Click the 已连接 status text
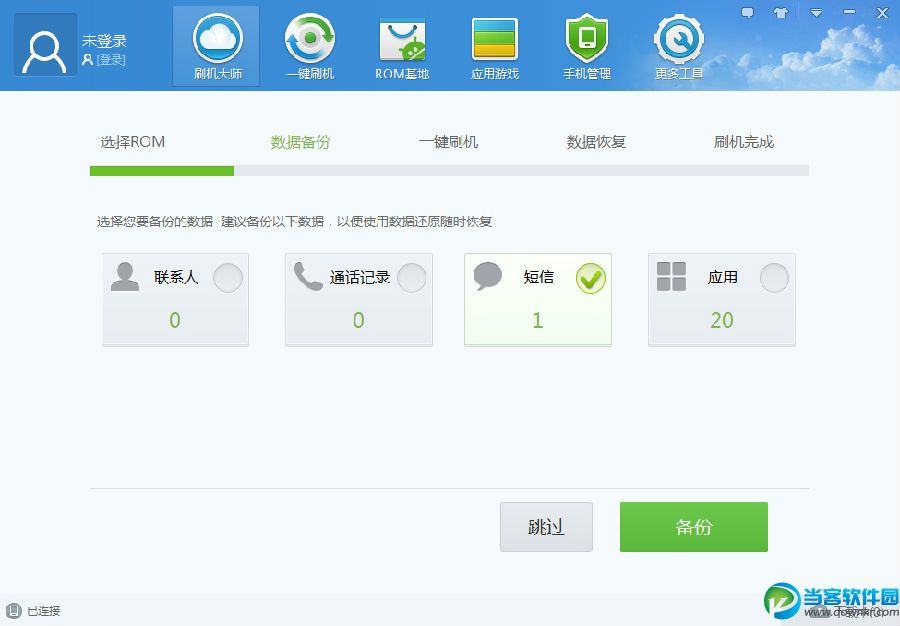The width and height of the screenshot is (900, 626). coord(44,611)
